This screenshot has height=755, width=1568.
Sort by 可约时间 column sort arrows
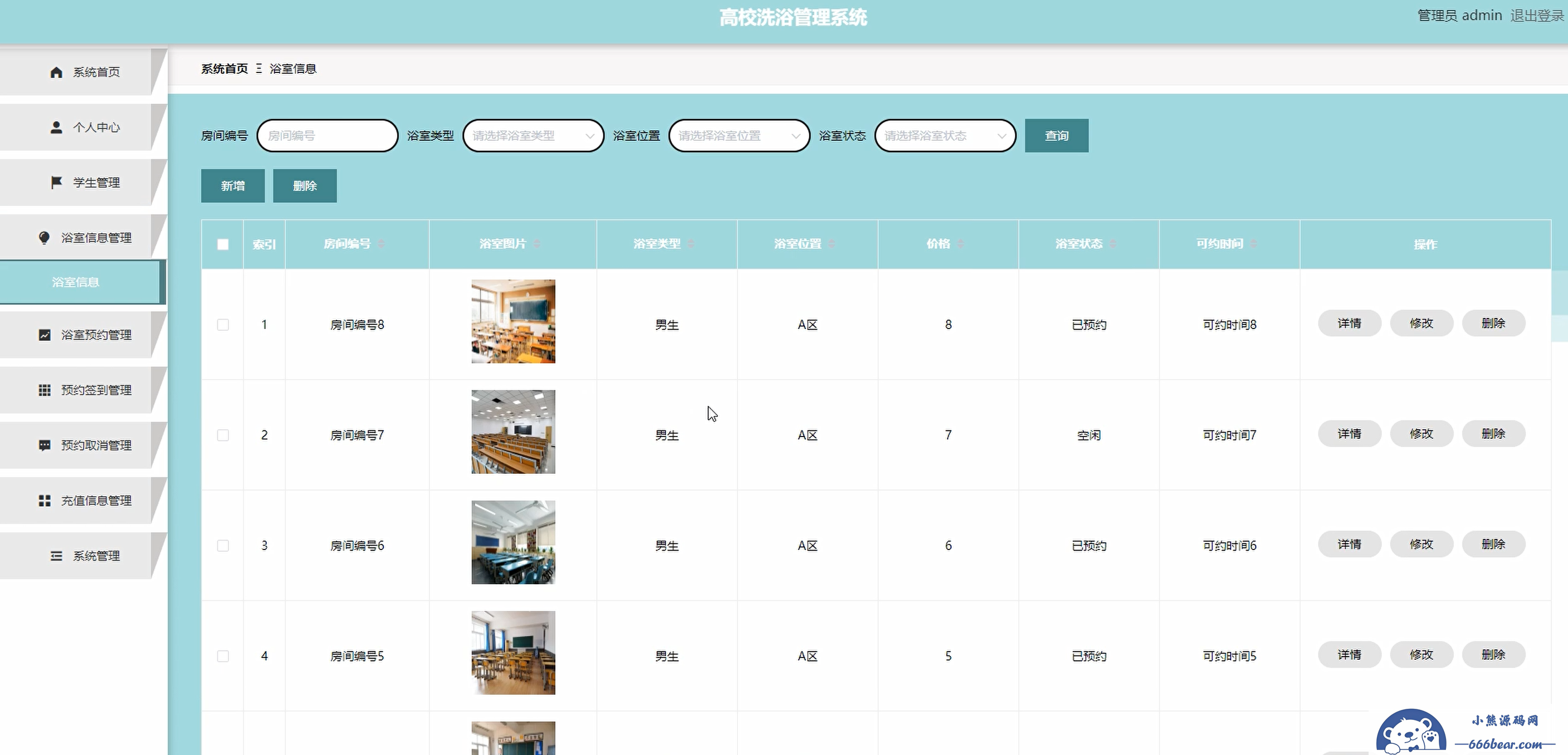1253,244
